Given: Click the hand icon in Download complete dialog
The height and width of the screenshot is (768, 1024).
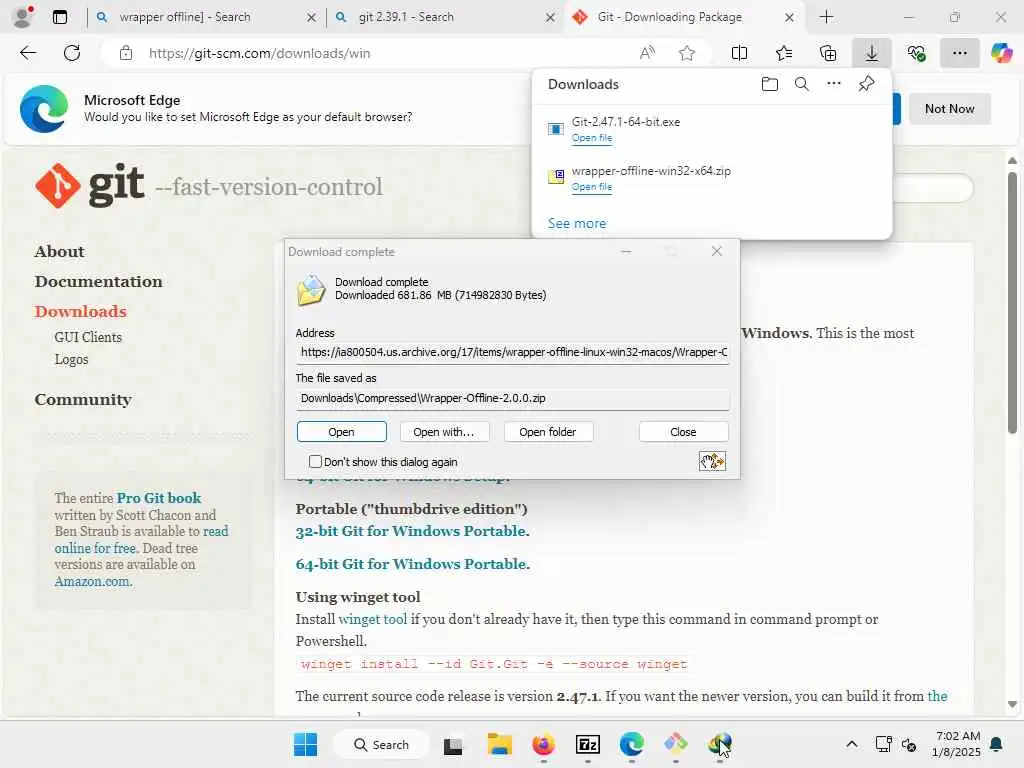Looking at the screenshot, I should click(x=712, y=462).
